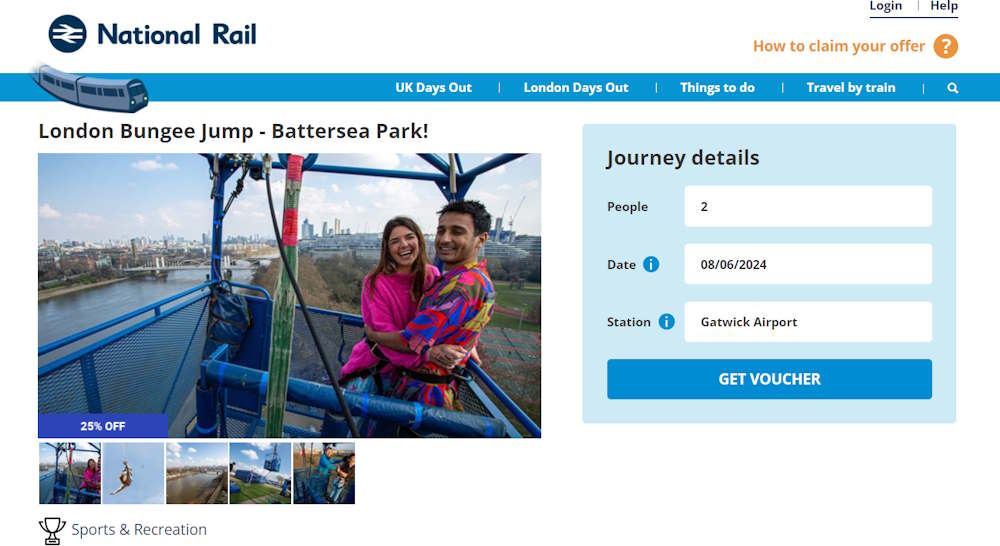The image size is (1000, 546).
Task: Click the Sports & Recreation trophy icon
Action: pos(52,530)
